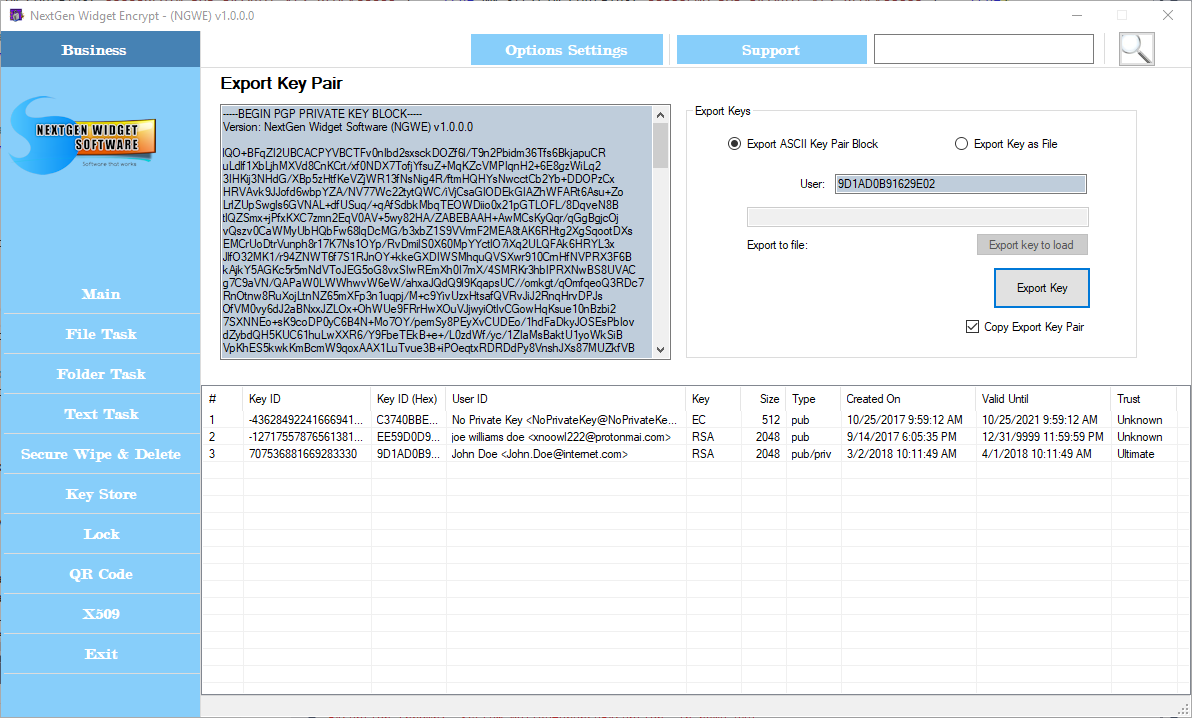Select the joe williams doe key row
This screenshot has width=1192, height=718.
pos(689,437)
